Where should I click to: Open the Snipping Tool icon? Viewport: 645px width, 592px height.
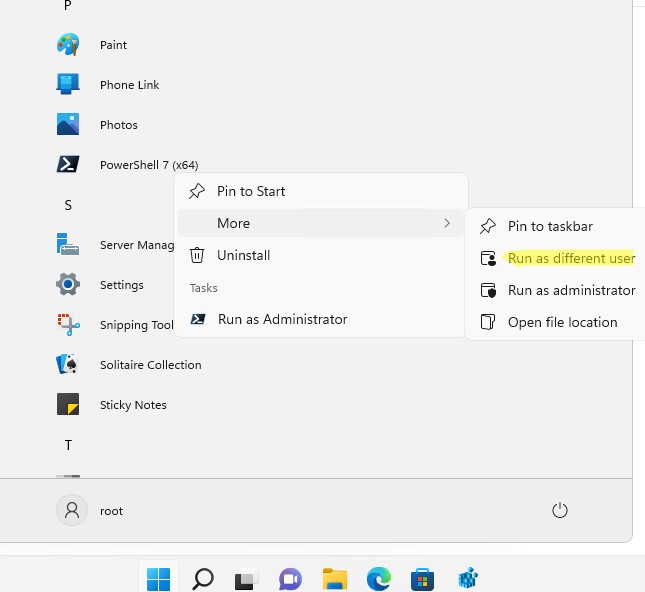(x=68, y=325)
